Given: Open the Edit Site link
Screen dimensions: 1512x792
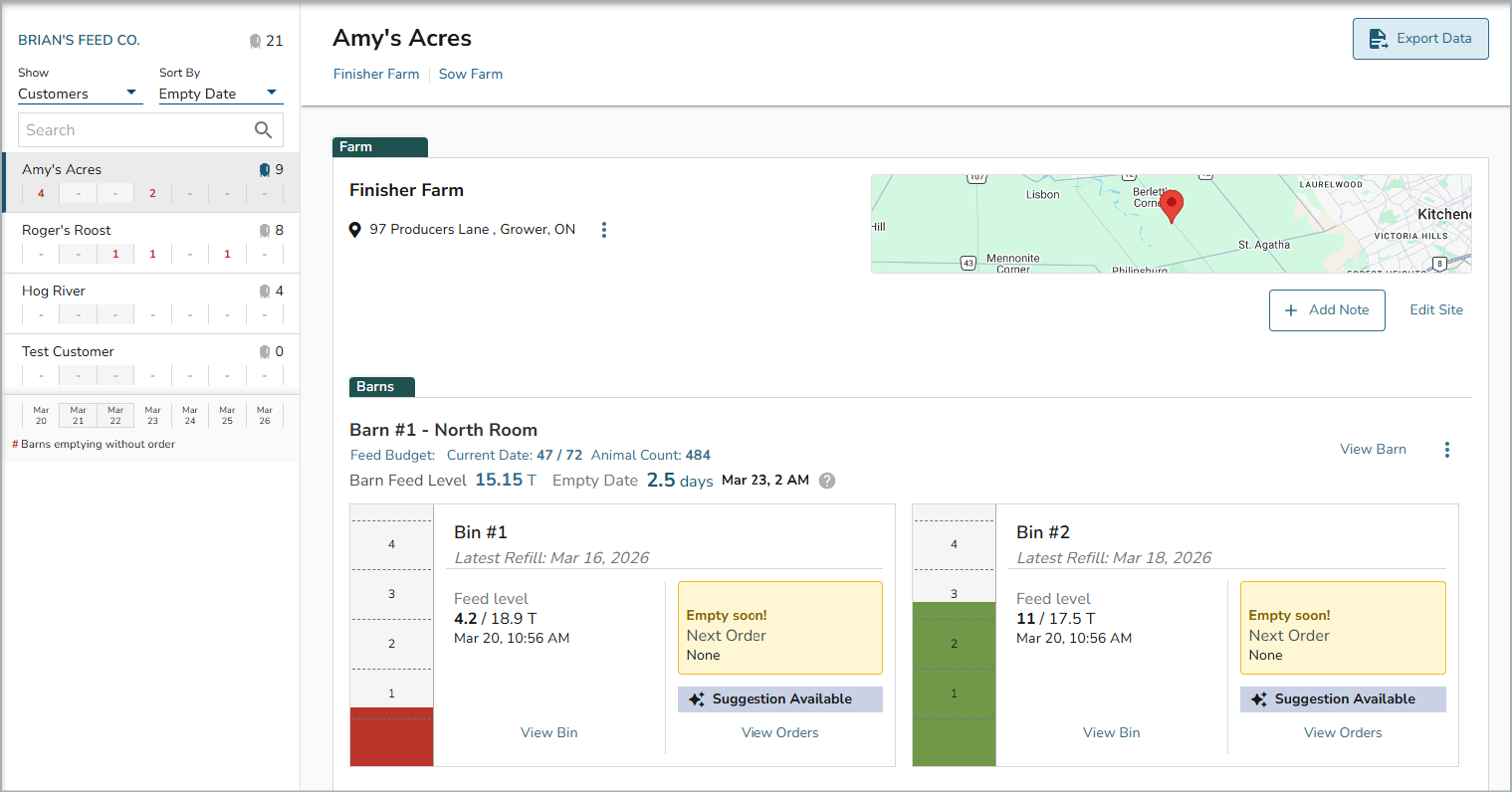Looking at the screenshot, I should pyautogui.click(x=1435, y=309).
